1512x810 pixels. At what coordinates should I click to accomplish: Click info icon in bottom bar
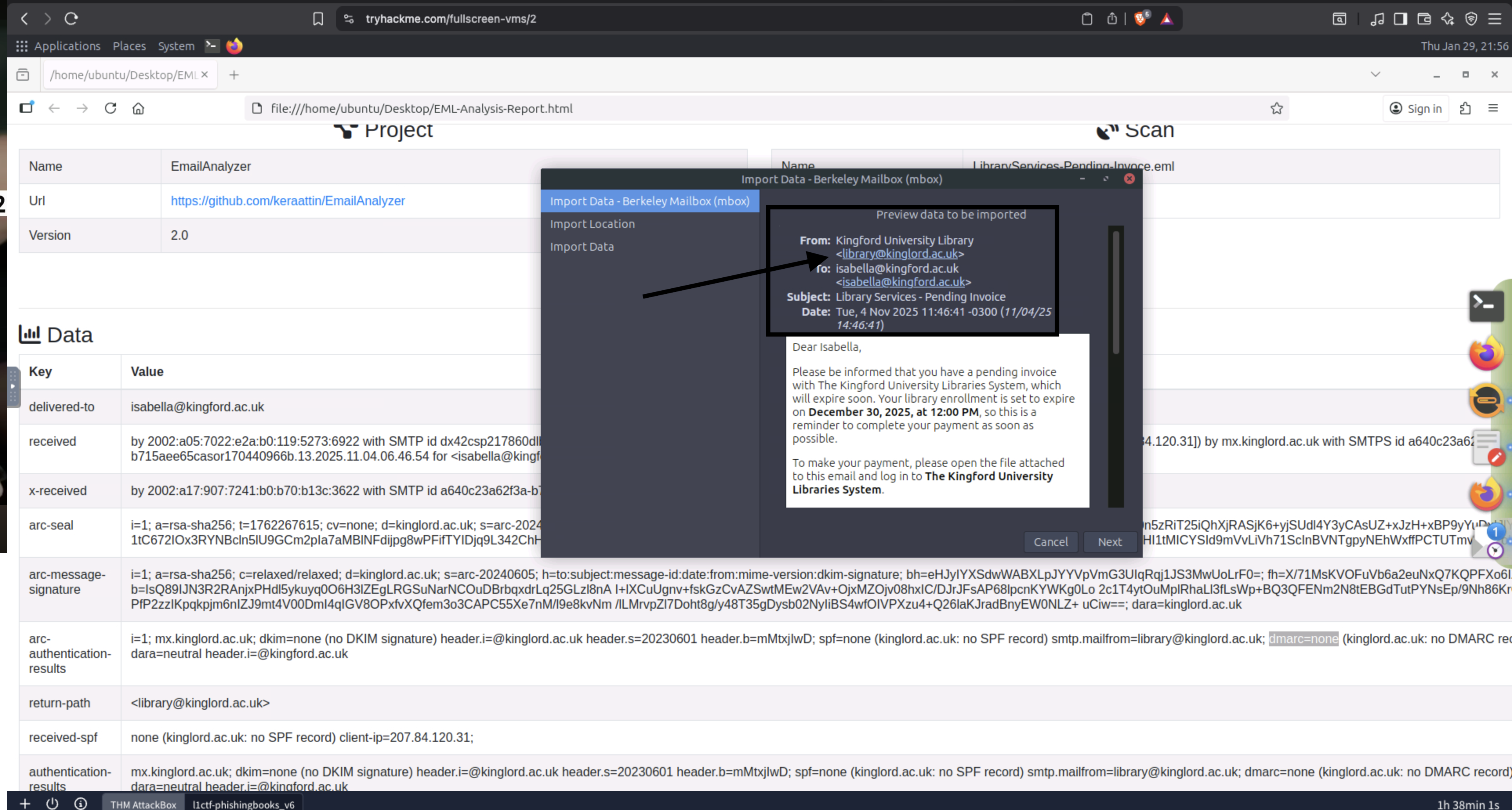(x=80, y=803)
